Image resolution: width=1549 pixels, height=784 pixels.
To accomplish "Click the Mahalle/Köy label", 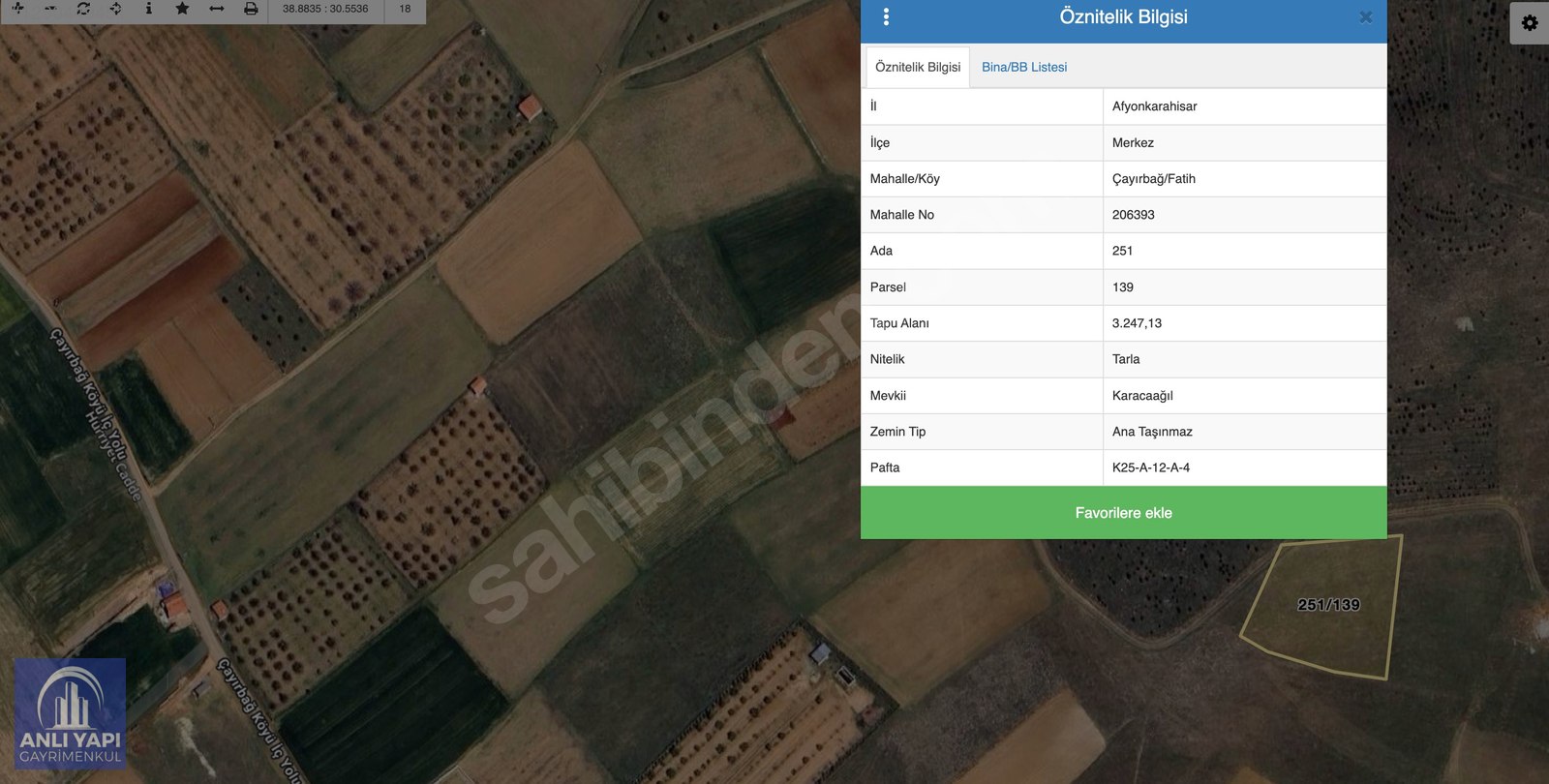I will (905, 179).
